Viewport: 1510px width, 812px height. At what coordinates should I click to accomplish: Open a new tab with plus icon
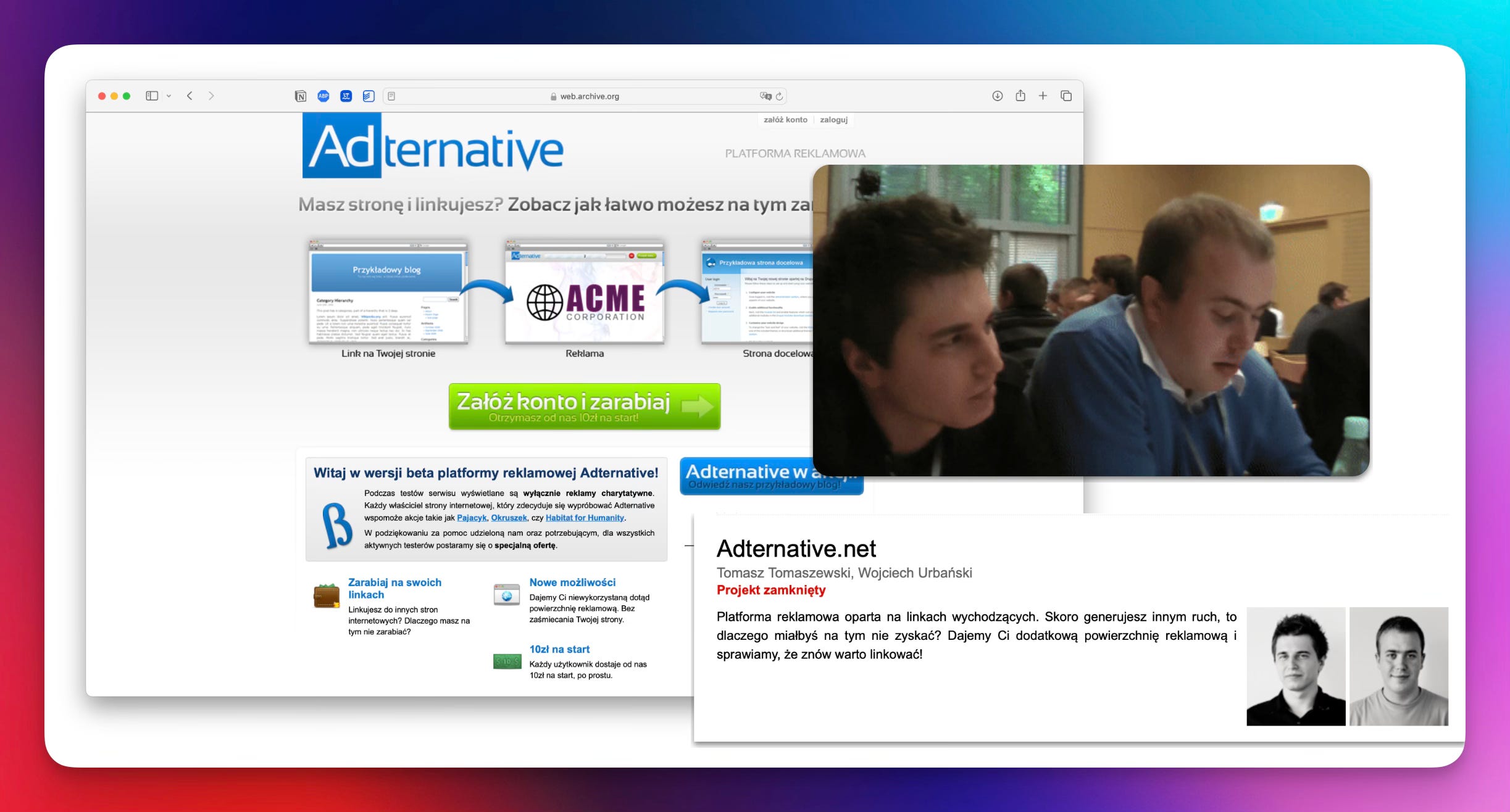[1043, 96]
